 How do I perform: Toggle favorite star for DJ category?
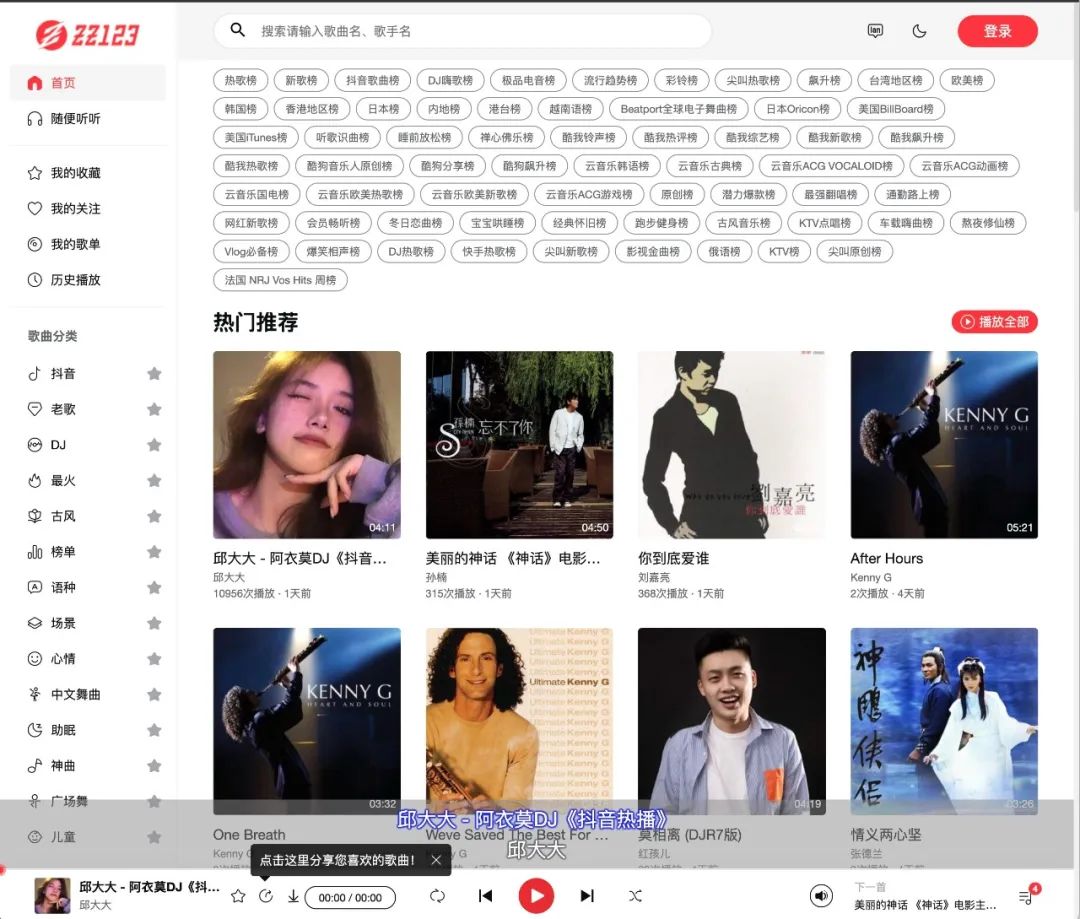click(154, 445)
